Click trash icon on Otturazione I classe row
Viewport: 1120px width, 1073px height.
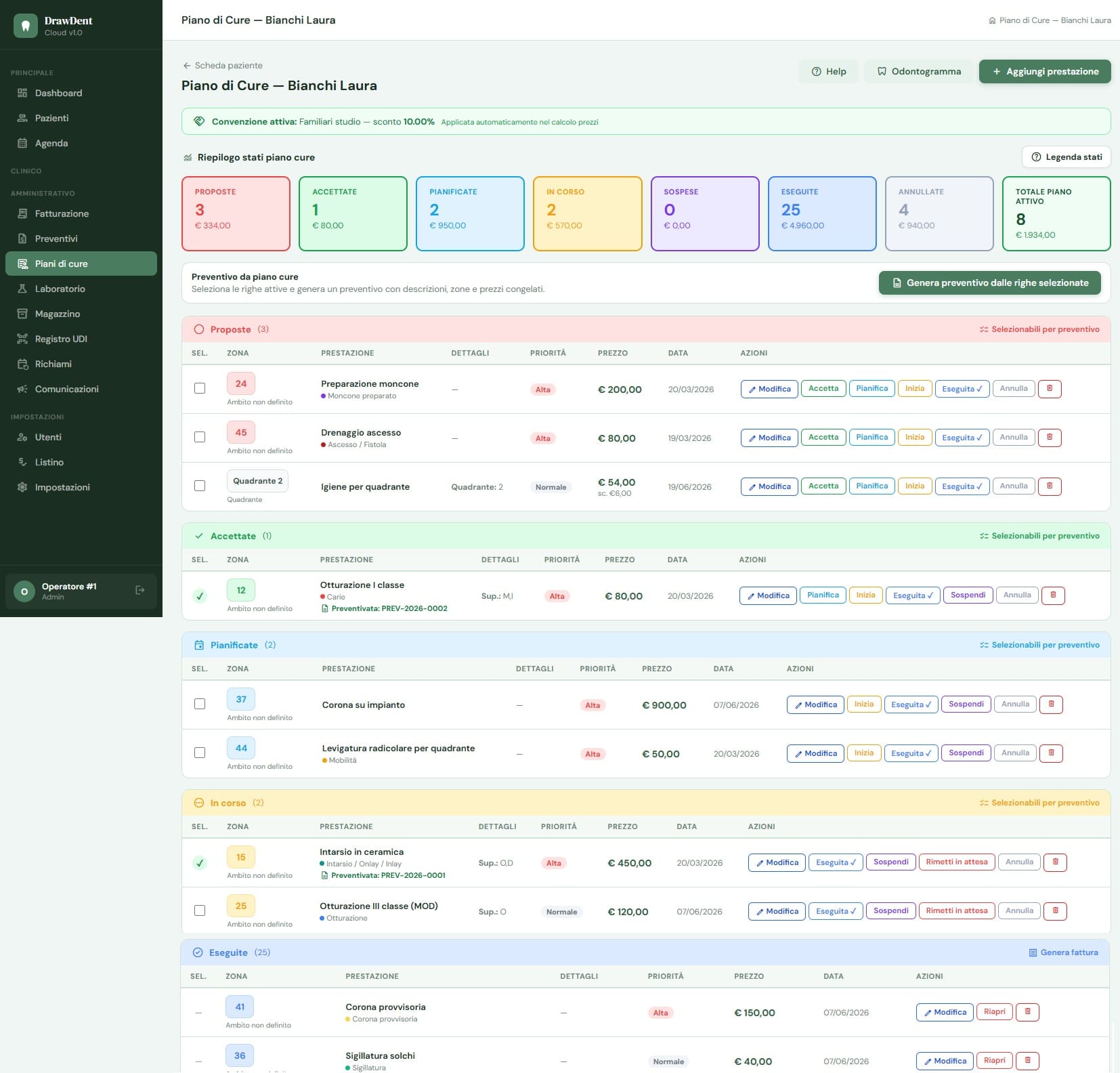[1053, 595]
